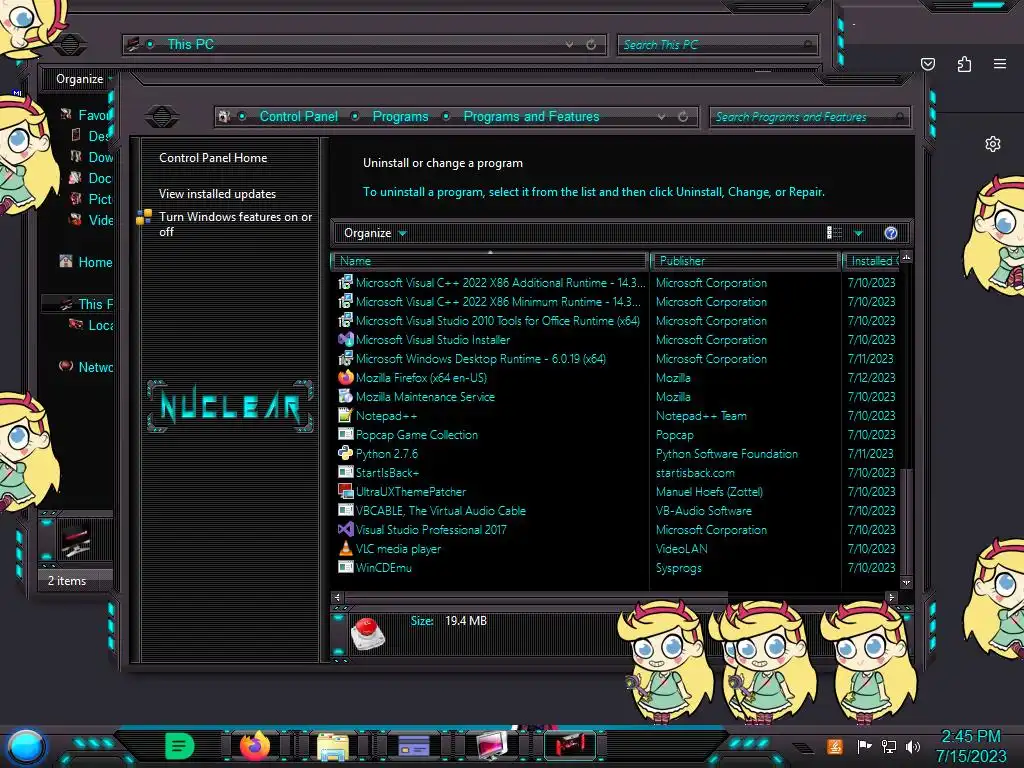Click the Start orb in the taskbar

click(26, 746)
